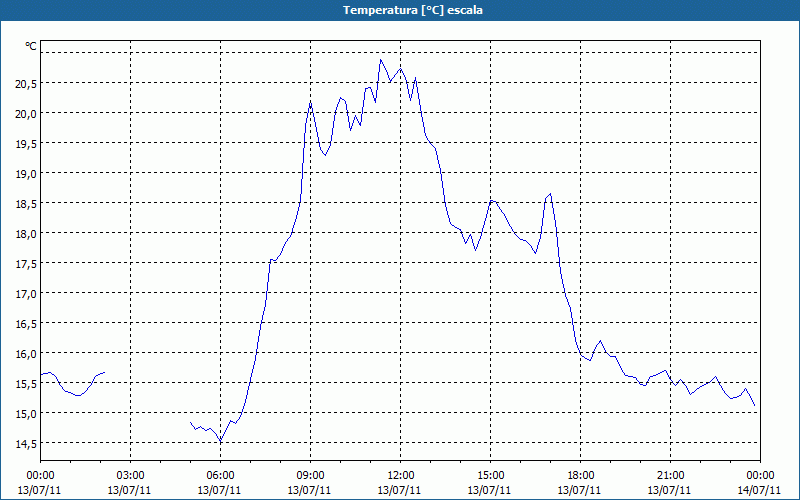Select the 18,5 y-axis label

pos(26,205)
